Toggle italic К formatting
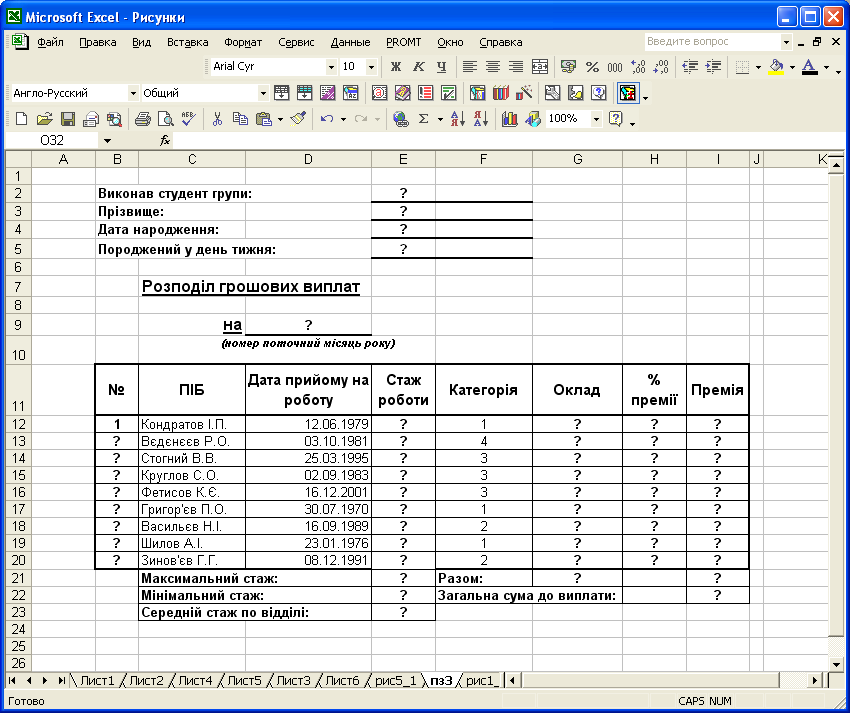Image resolution: width=850 pixels, height=713 pixels. (418, 67)
